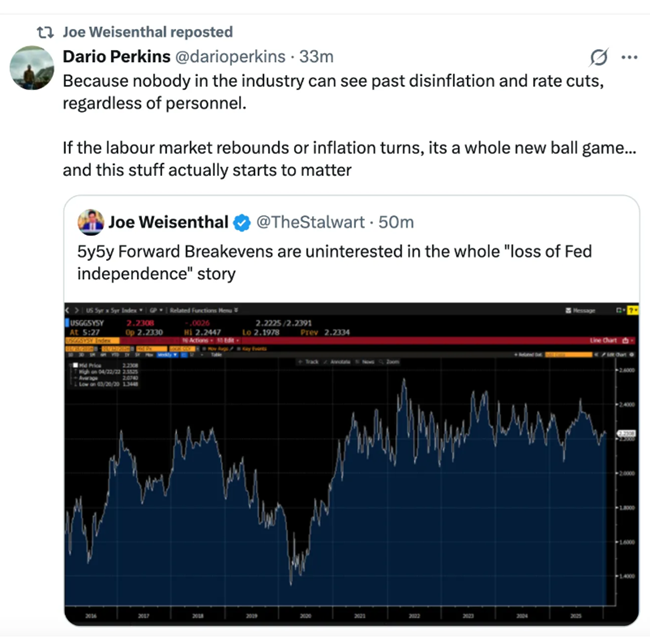Open Dario Perkins' profile avatar
The width and height of the screenshot is (650, 639).
[x=32, y=67]
